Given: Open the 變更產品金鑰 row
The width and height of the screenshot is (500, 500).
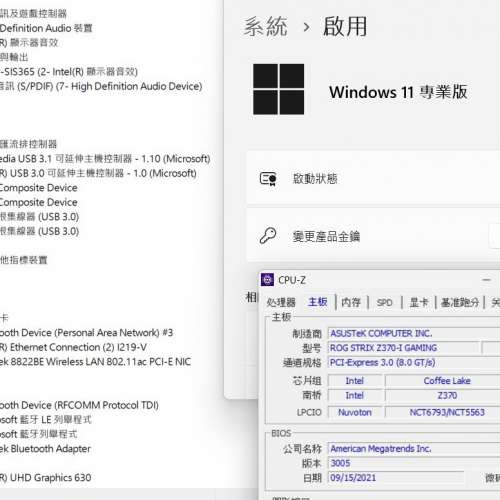Looking at the screenshot, I should point(373,236).
